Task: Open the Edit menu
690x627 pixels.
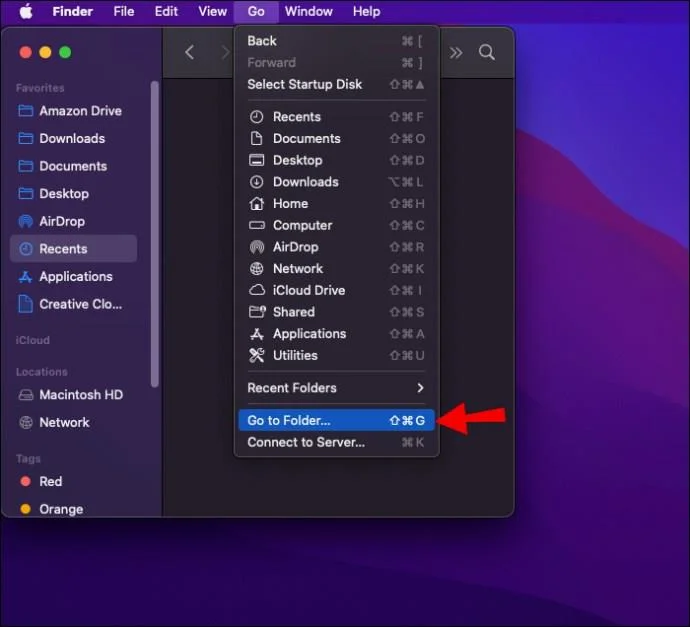Action: [x=166, y=11]
